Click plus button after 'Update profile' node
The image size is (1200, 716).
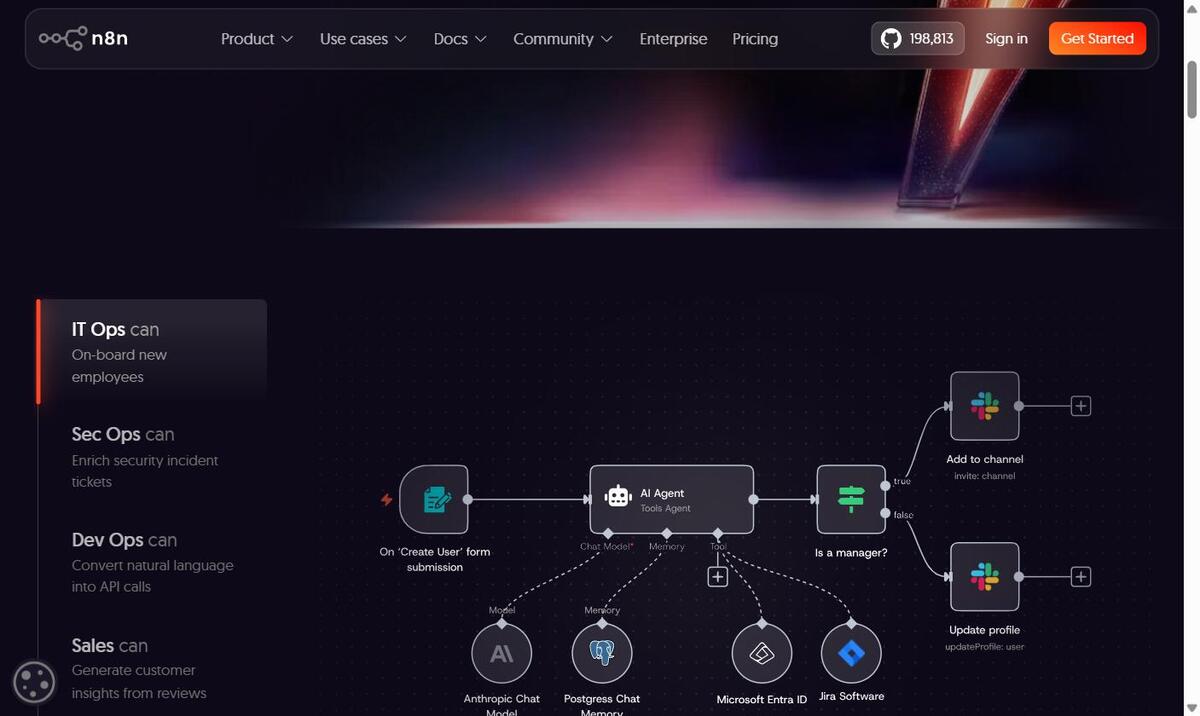pos(1081,577)
